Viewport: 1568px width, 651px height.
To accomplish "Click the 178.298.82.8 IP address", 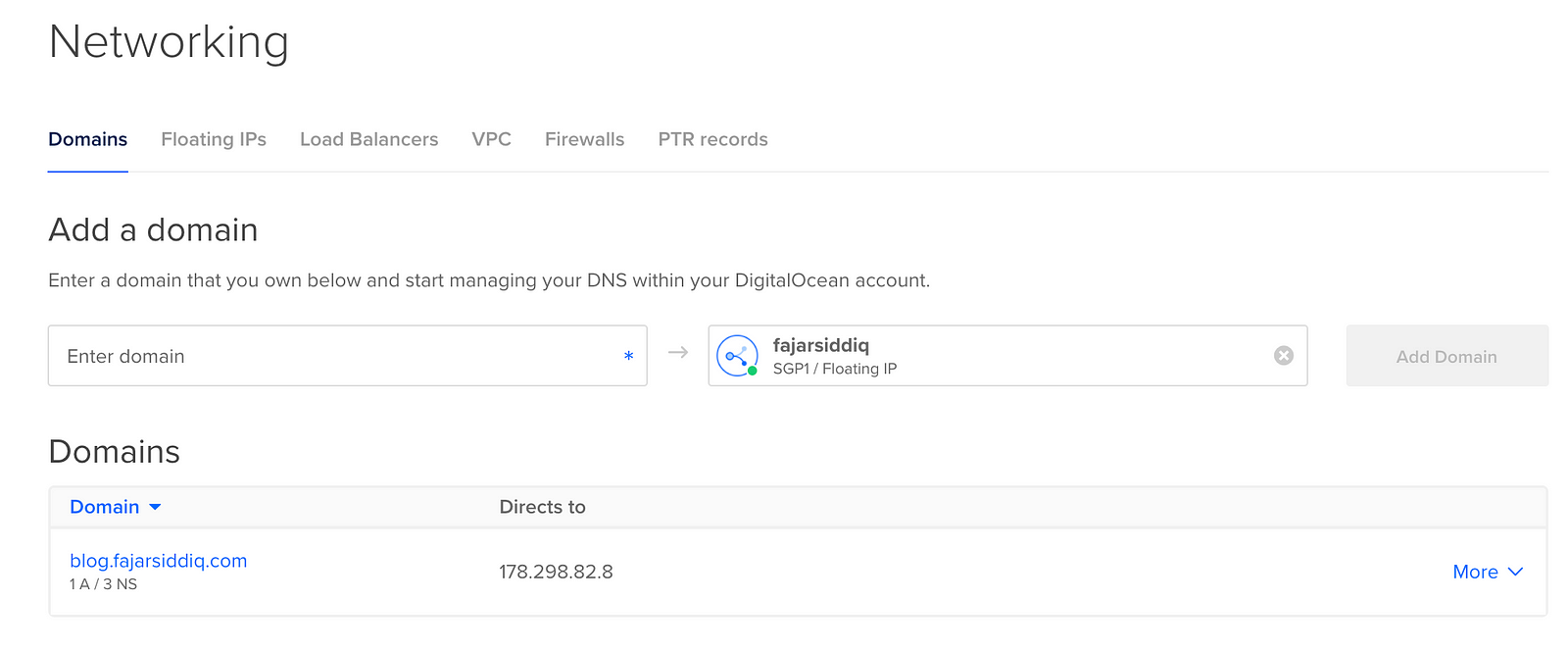I will tap(556, 572).
